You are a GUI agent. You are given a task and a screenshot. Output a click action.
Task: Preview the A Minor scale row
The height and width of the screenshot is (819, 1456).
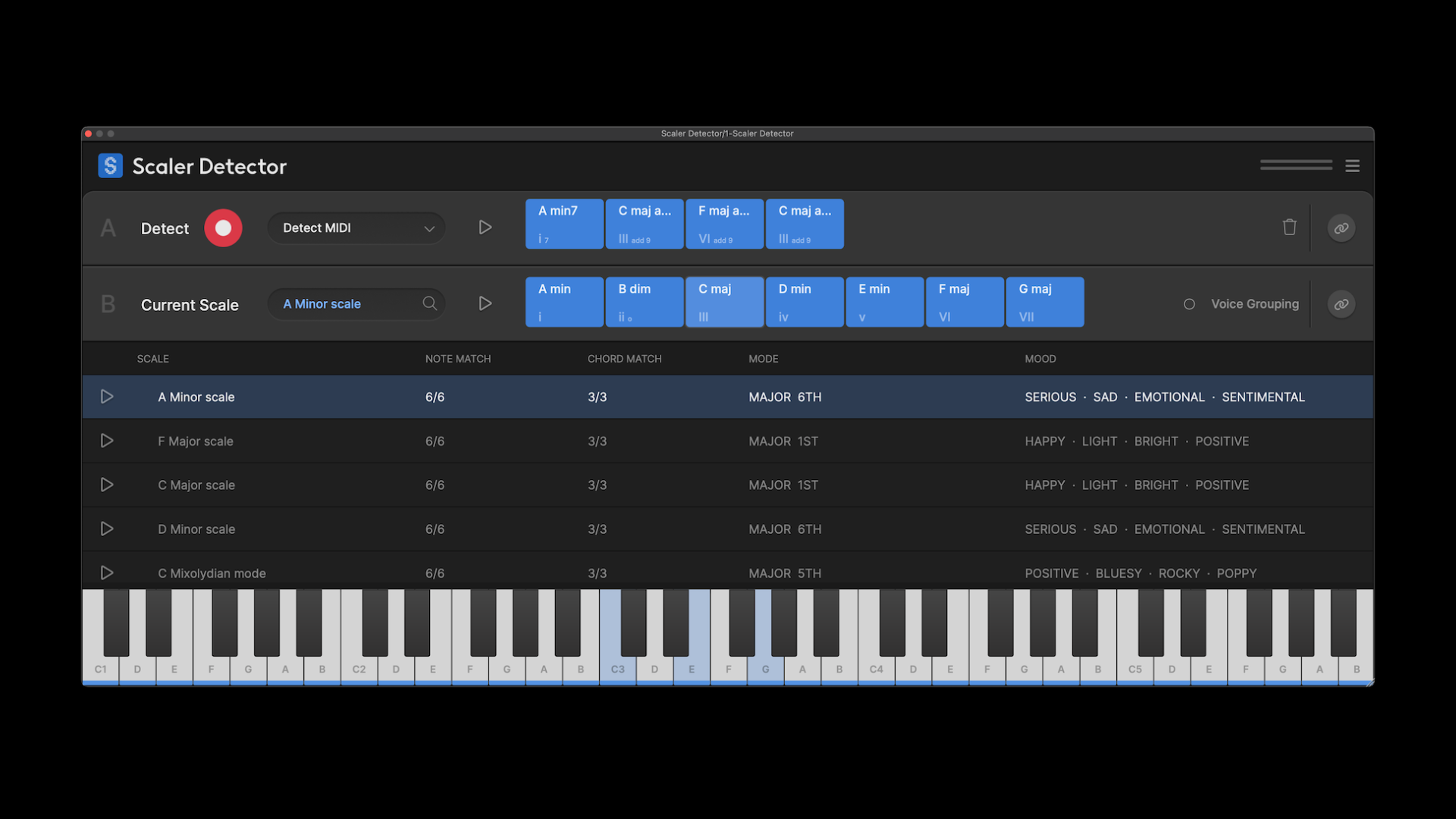tap(107, 397)
